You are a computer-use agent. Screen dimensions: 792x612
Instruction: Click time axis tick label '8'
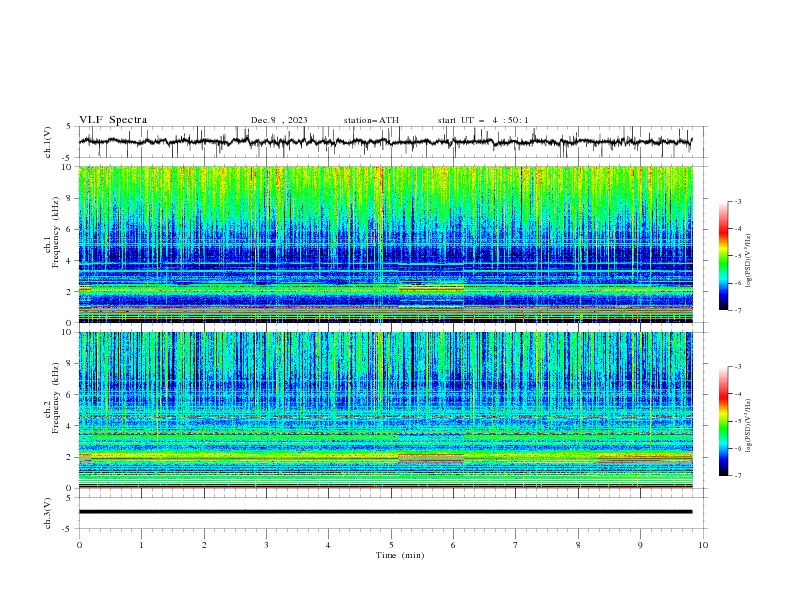[x=578, y=545]
